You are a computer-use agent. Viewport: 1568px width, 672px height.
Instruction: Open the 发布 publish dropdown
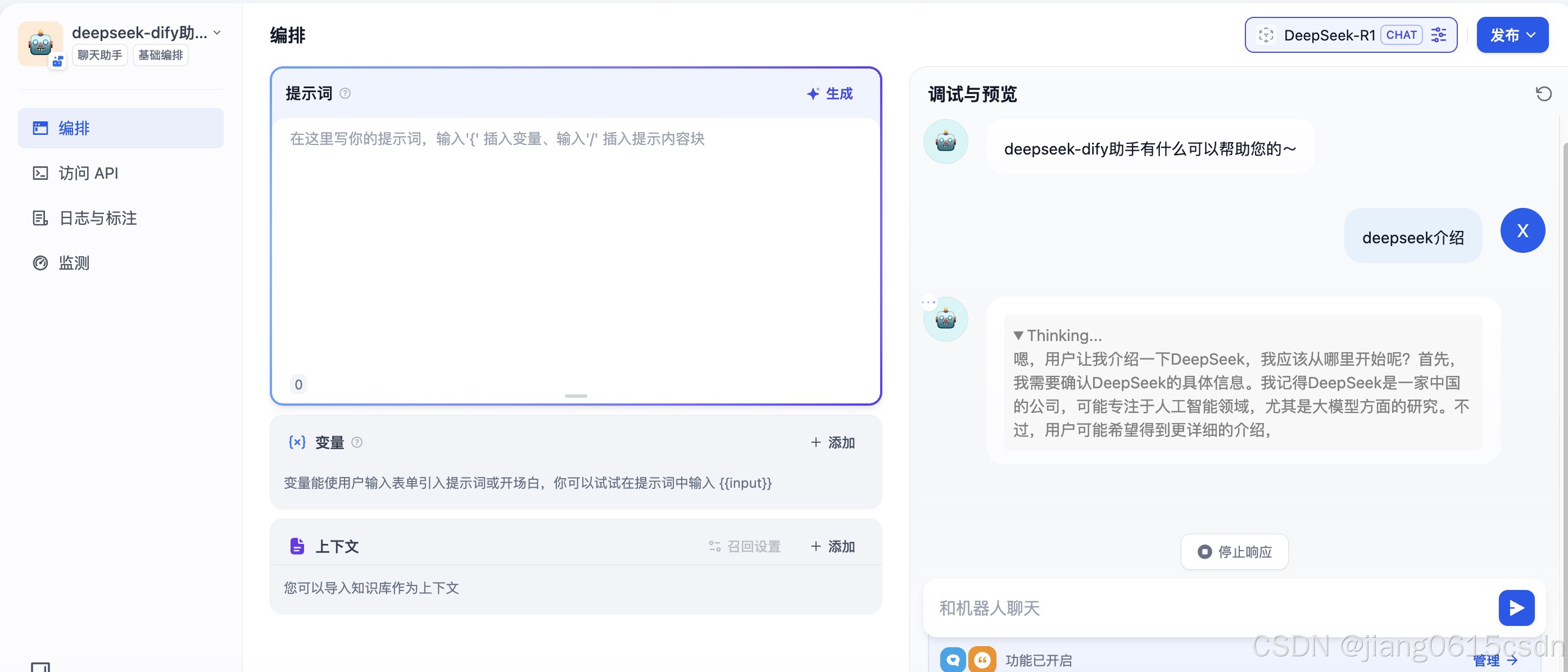pos(1512,35)
